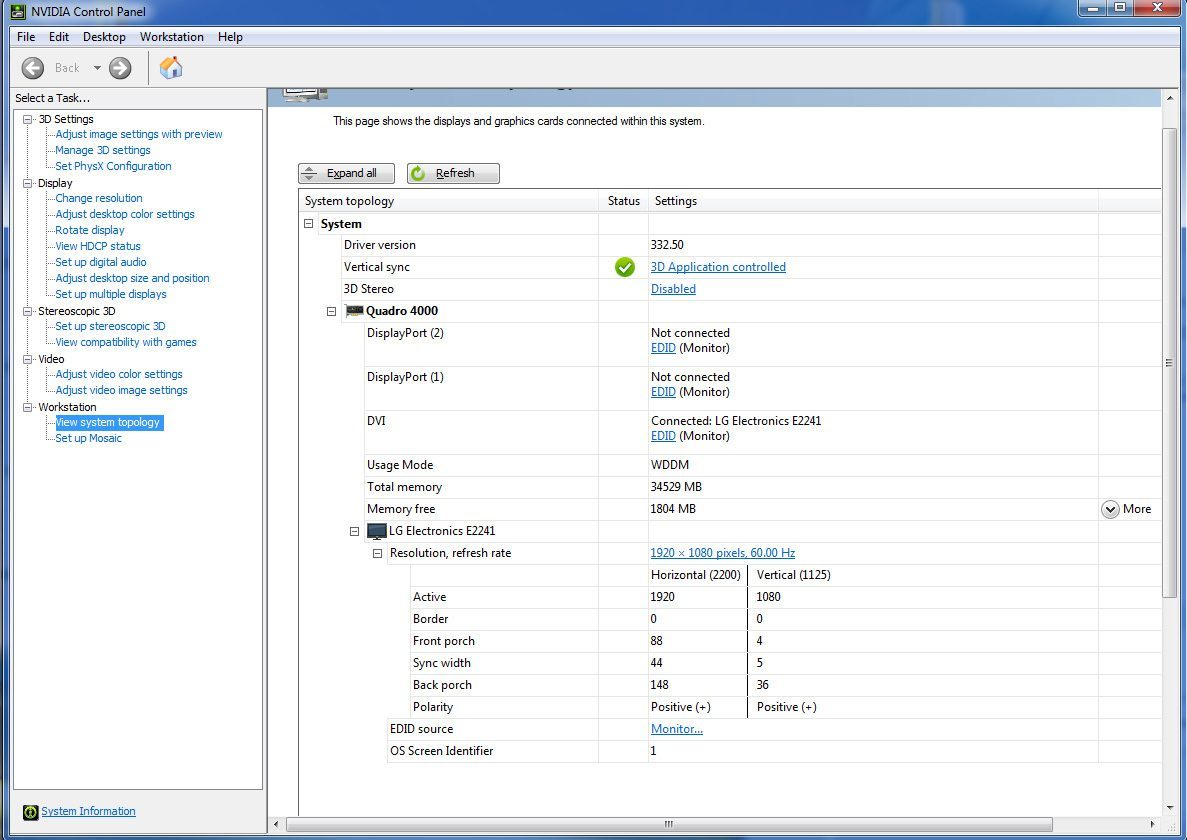Collapse the Video tree node

click(x=28, y=359)
